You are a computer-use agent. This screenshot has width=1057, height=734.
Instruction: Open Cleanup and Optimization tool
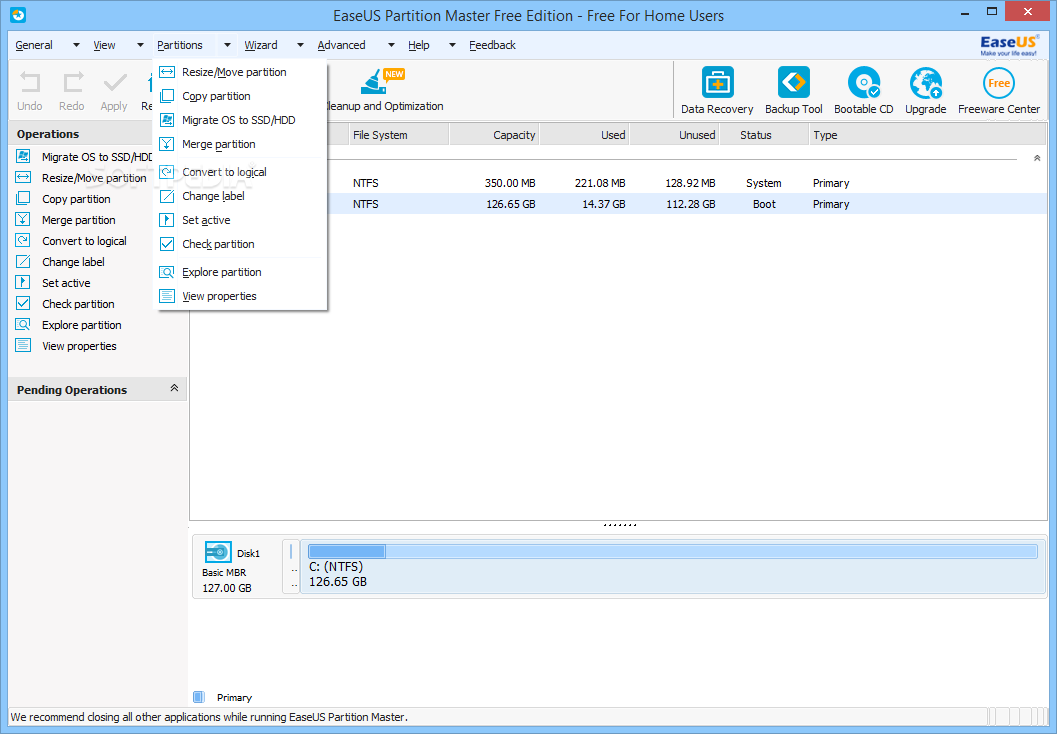tap(382, 90)
